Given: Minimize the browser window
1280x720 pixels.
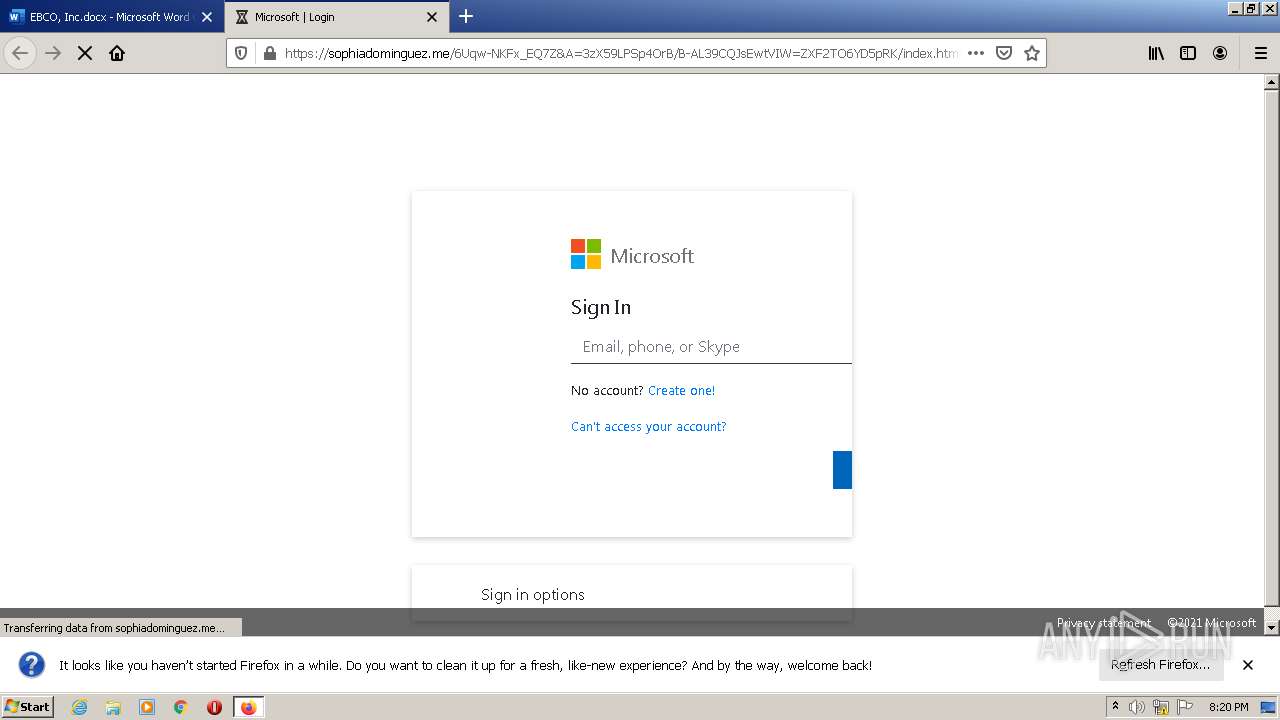Looking at the screenshot, I should coord(1235,8).
